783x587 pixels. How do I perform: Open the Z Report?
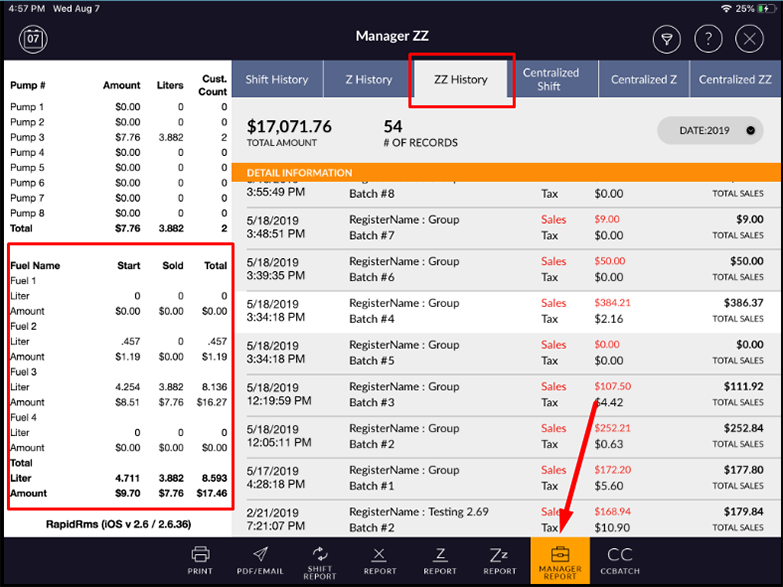click(439, 560)
